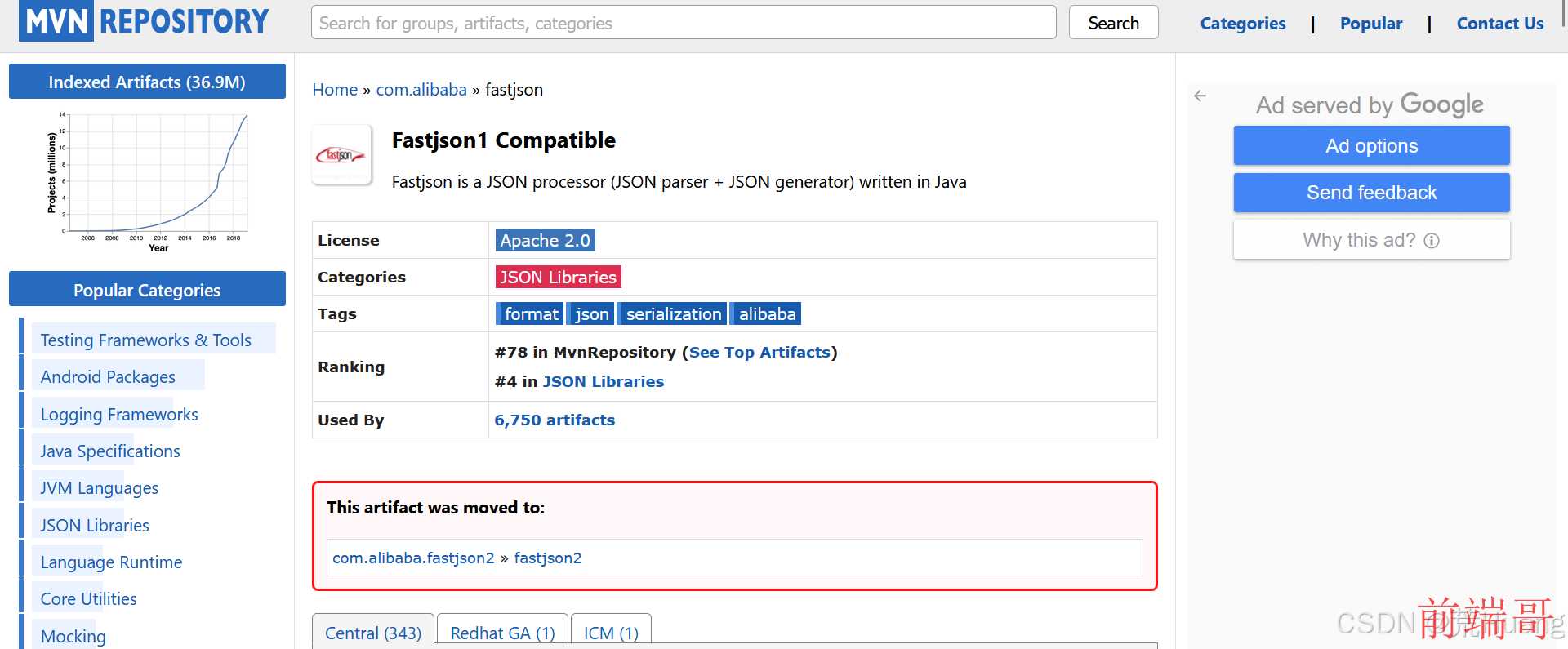The image size is (1568, 649).
Task: Open Mocking category
Action: pos(73,636)
